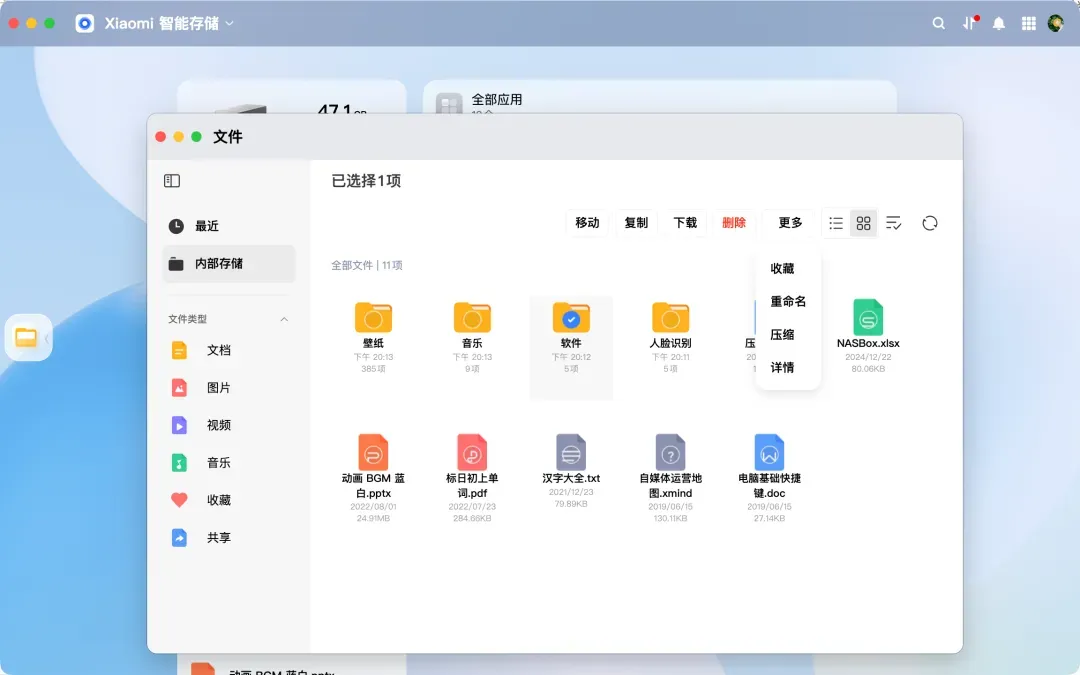
Task: Filter by Videos (视频) file type
Action: (x=229, y=426)
